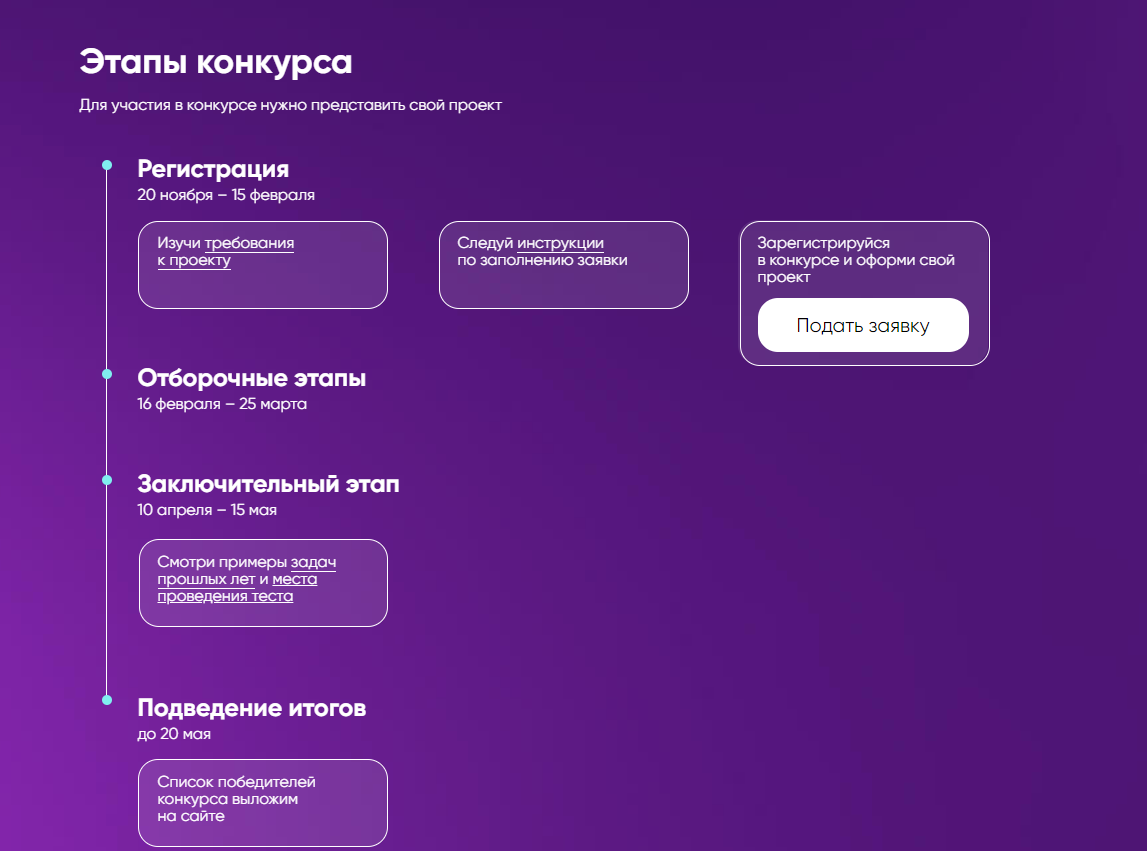Viewport: 1147px width, 851px height.
Task: Click the 'Заключительный этап' stage title
Action: point(268,484)
